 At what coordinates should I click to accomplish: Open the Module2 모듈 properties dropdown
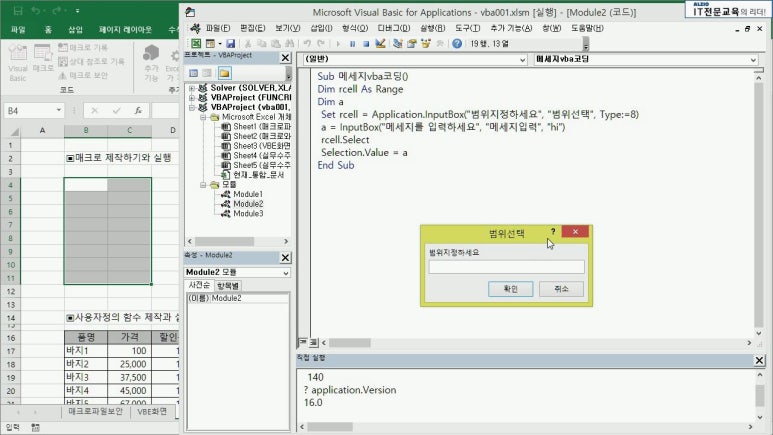(x=285, y=273)
